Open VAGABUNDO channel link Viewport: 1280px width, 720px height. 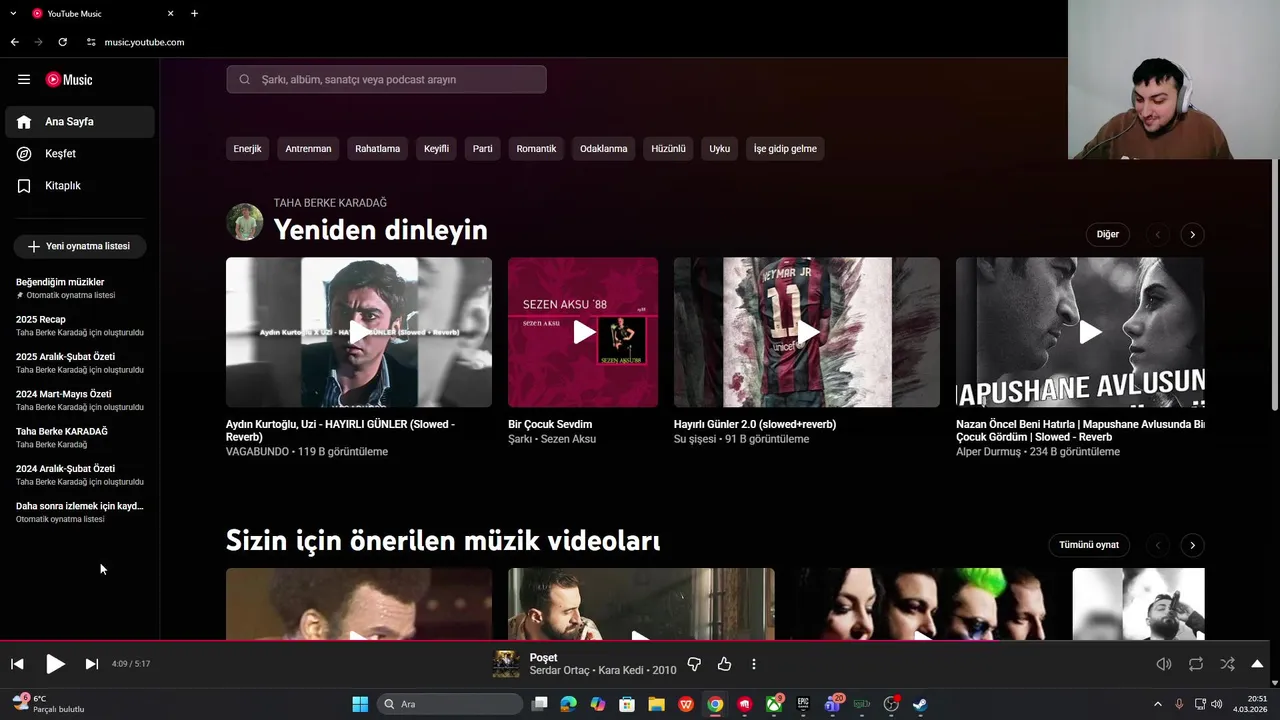[257, 452]
